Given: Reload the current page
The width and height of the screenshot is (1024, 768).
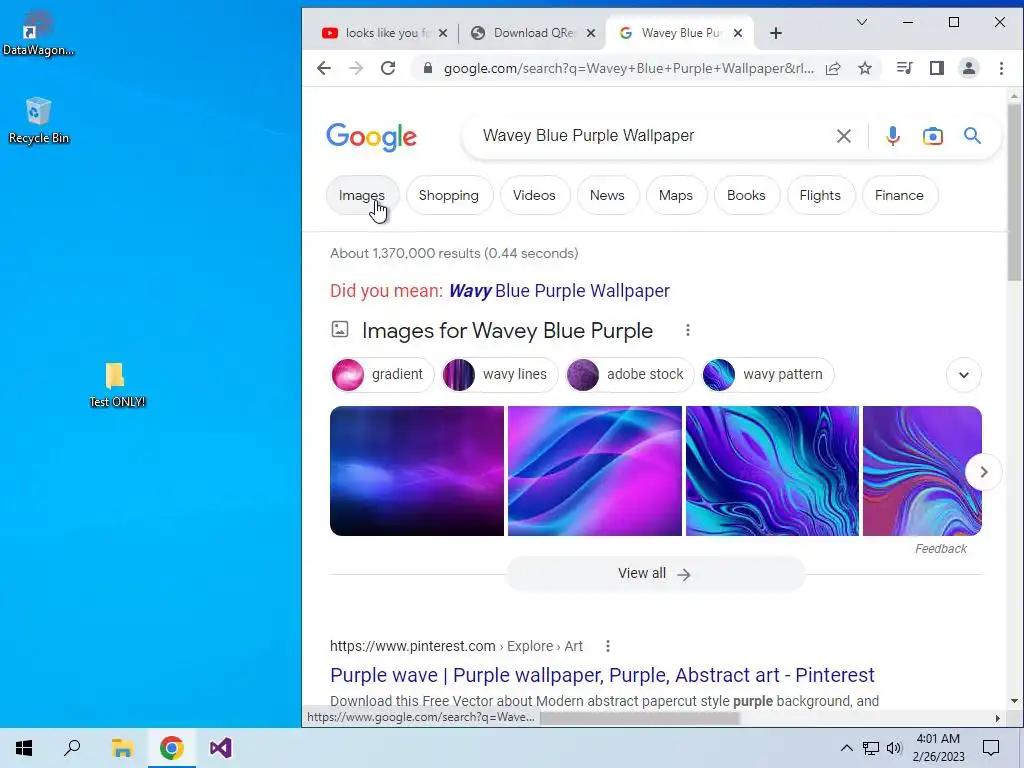Looking at the screenshot, I should coord(388,68).
